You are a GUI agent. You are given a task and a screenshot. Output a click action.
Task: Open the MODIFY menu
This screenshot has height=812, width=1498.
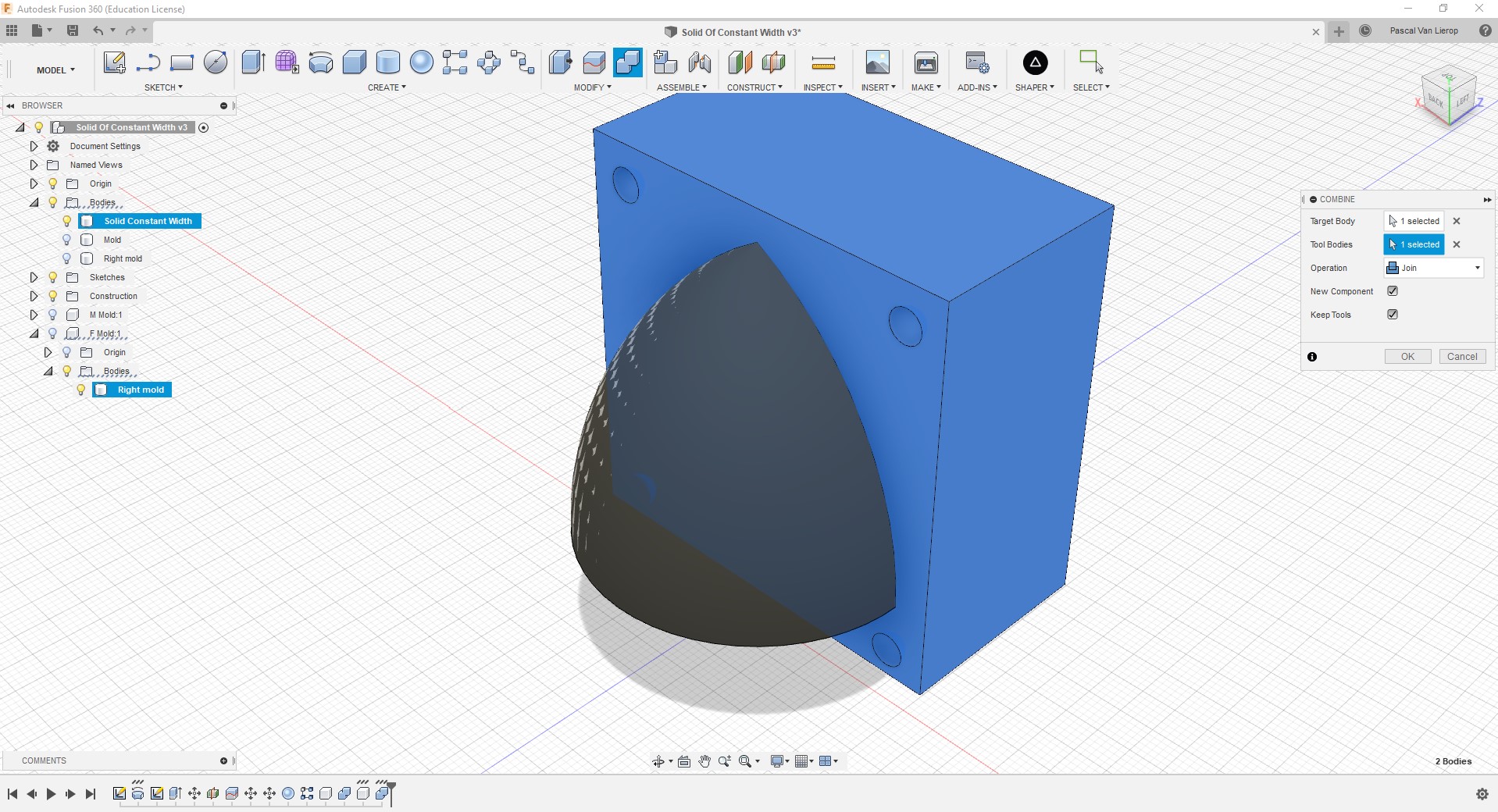coord(592,87)
